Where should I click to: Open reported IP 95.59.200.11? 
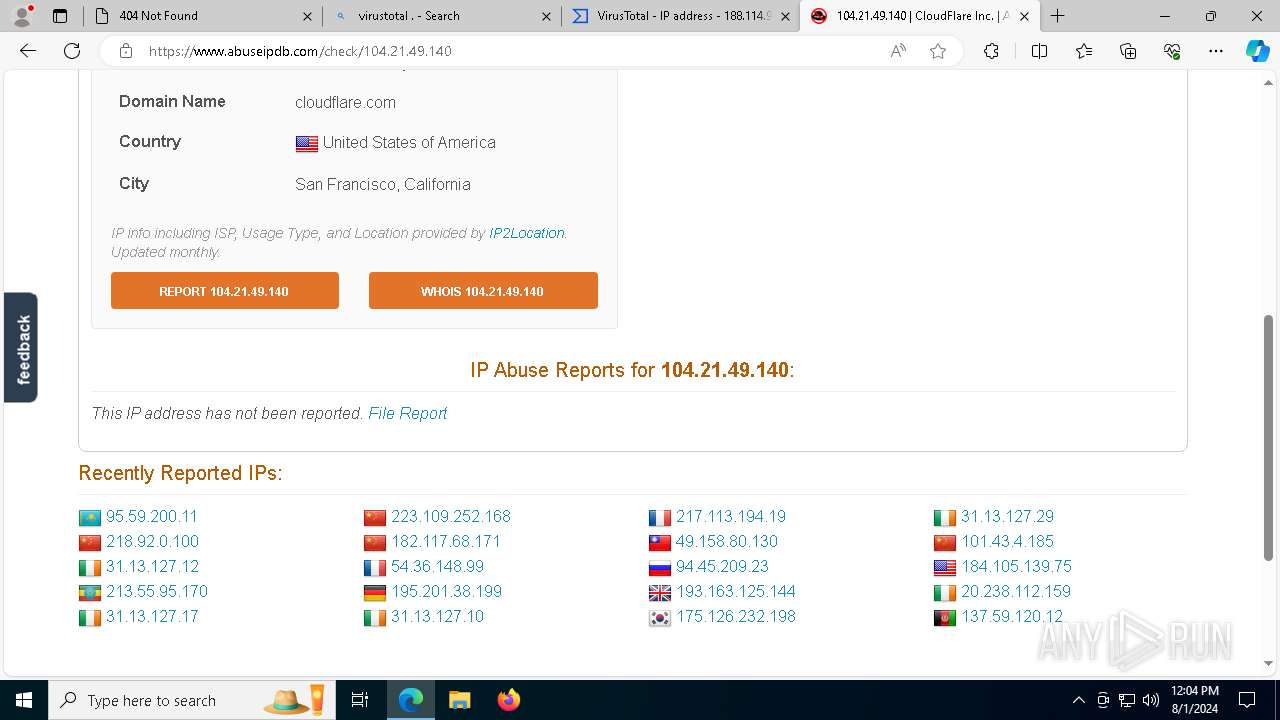click(x=152, y=517)
